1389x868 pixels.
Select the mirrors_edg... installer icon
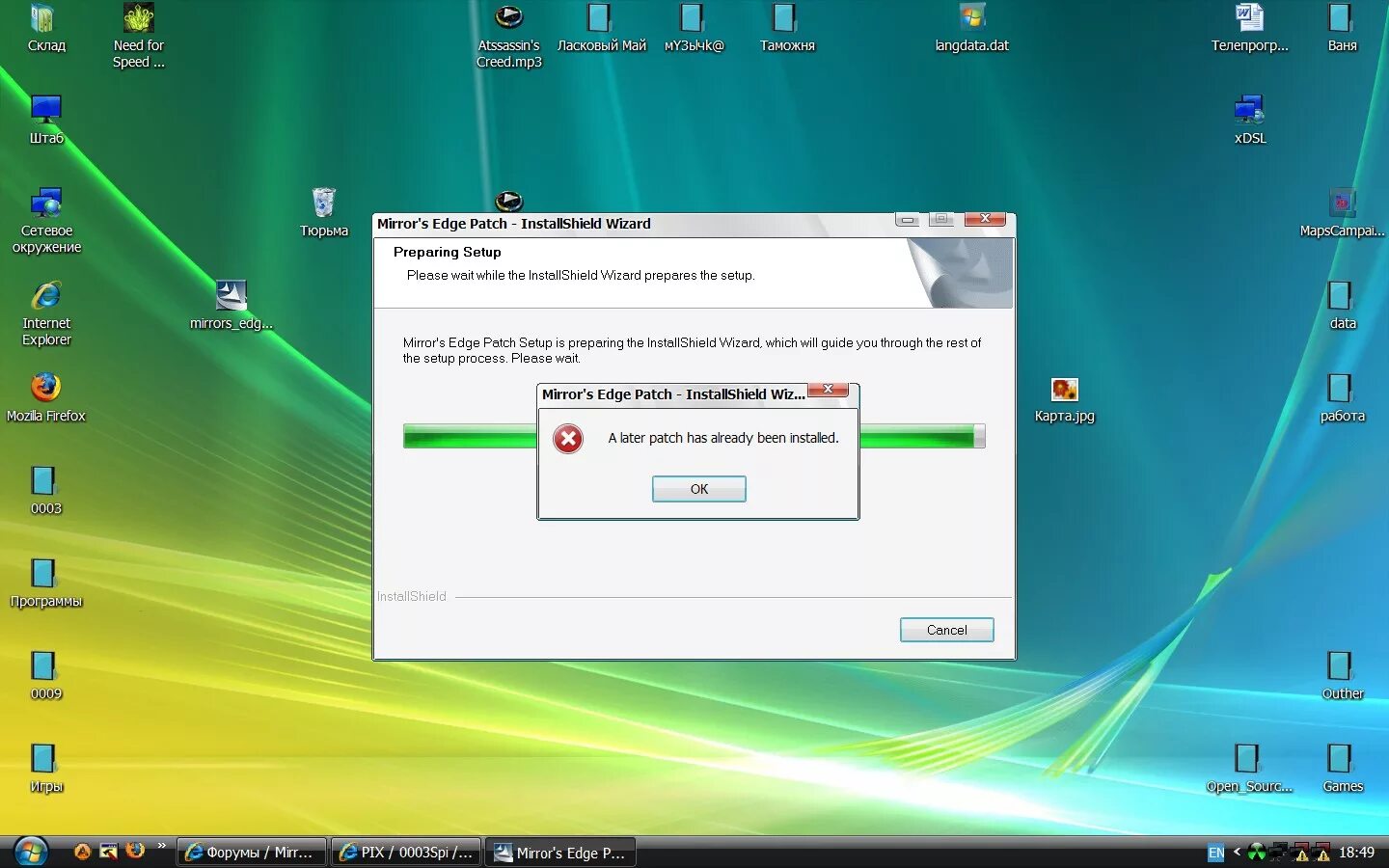(231, 306)
